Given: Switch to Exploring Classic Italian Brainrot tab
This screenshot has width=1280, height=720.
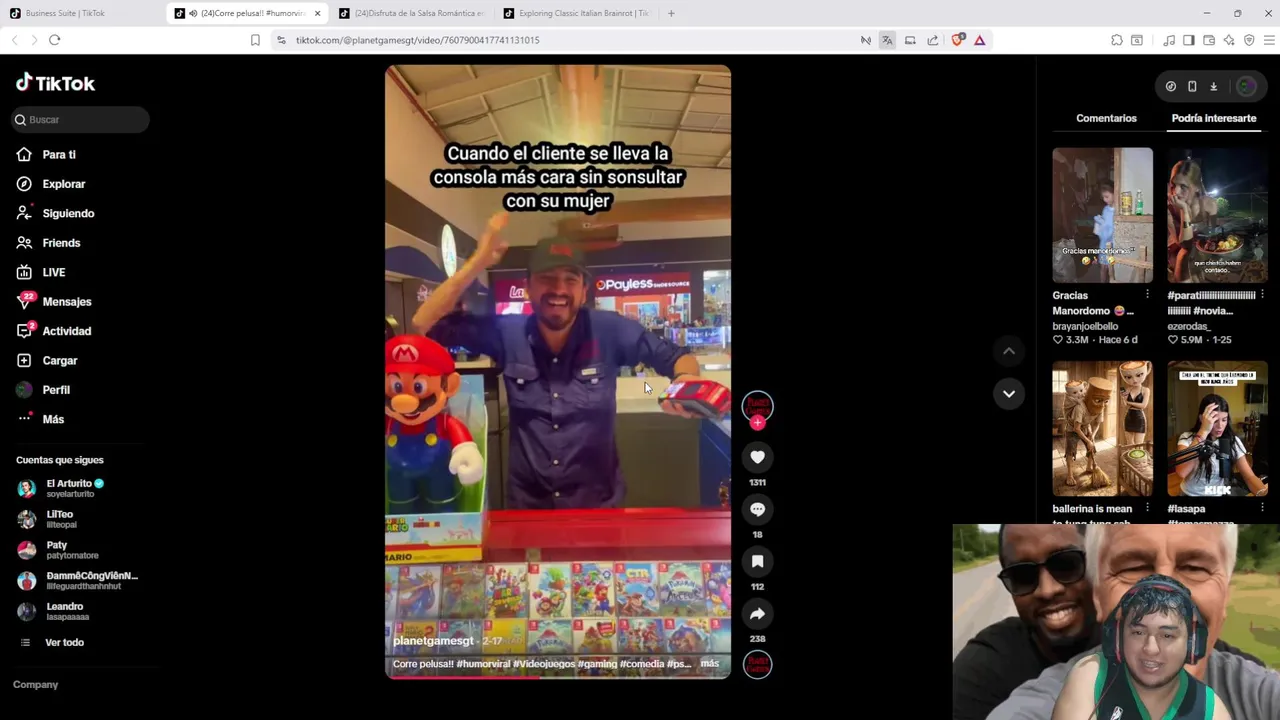Looking at the screenshot, I should [x=577, y=13].
